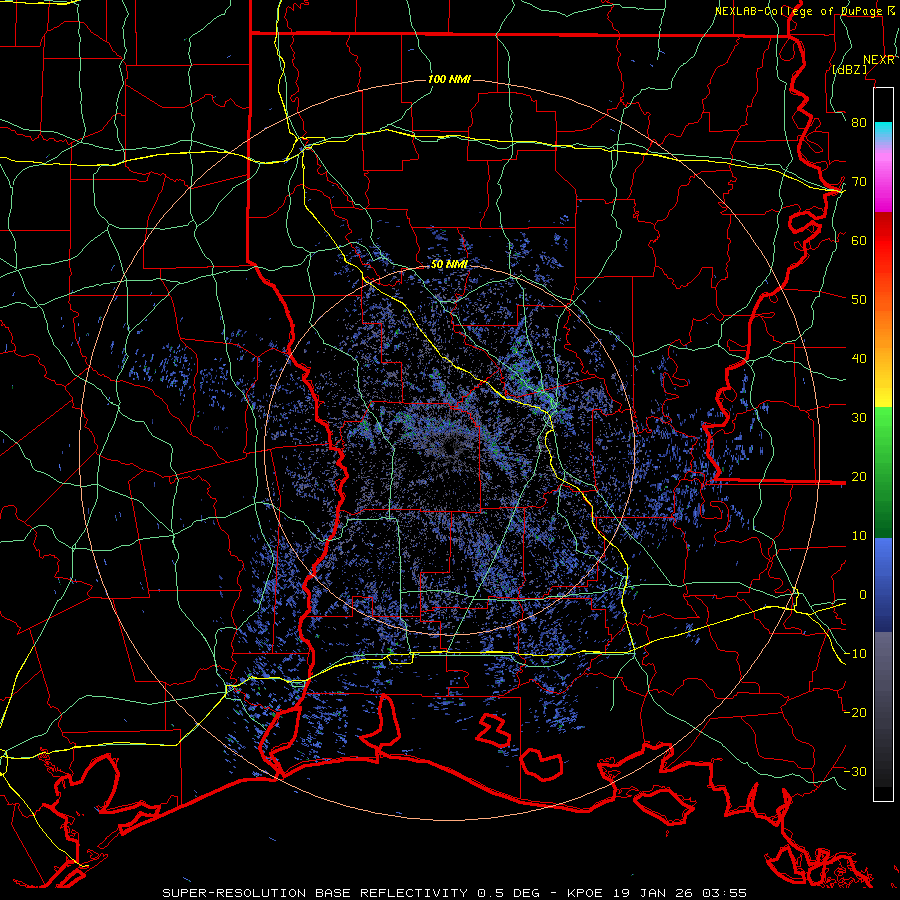Click the 10 value on the dBZ scale
The image size is (900, 900).
click(859, 536)
